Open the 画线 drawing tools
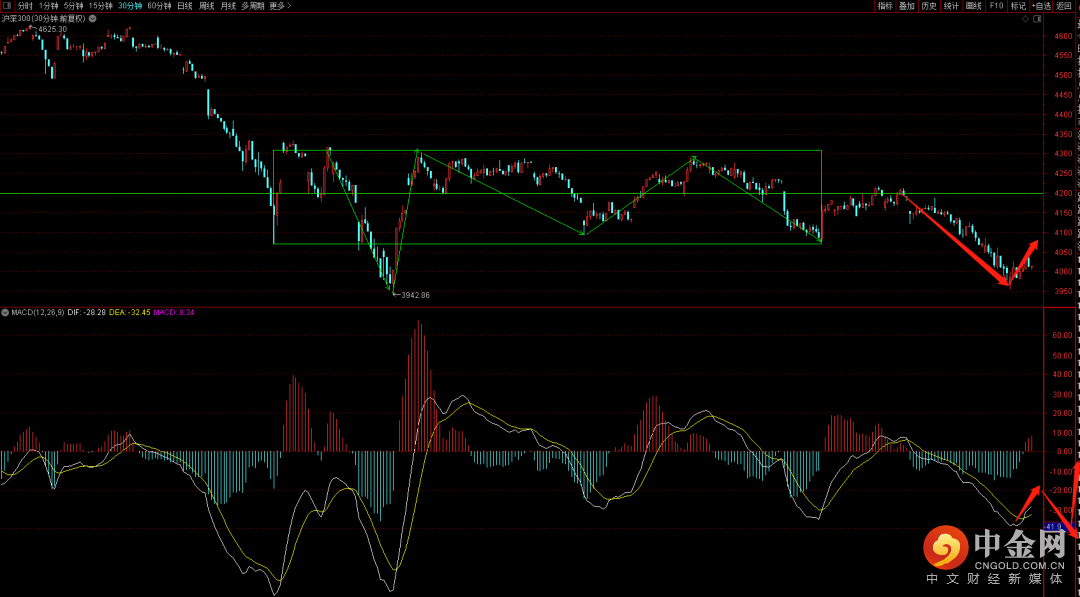1080x597 pixels. [974, 6]
